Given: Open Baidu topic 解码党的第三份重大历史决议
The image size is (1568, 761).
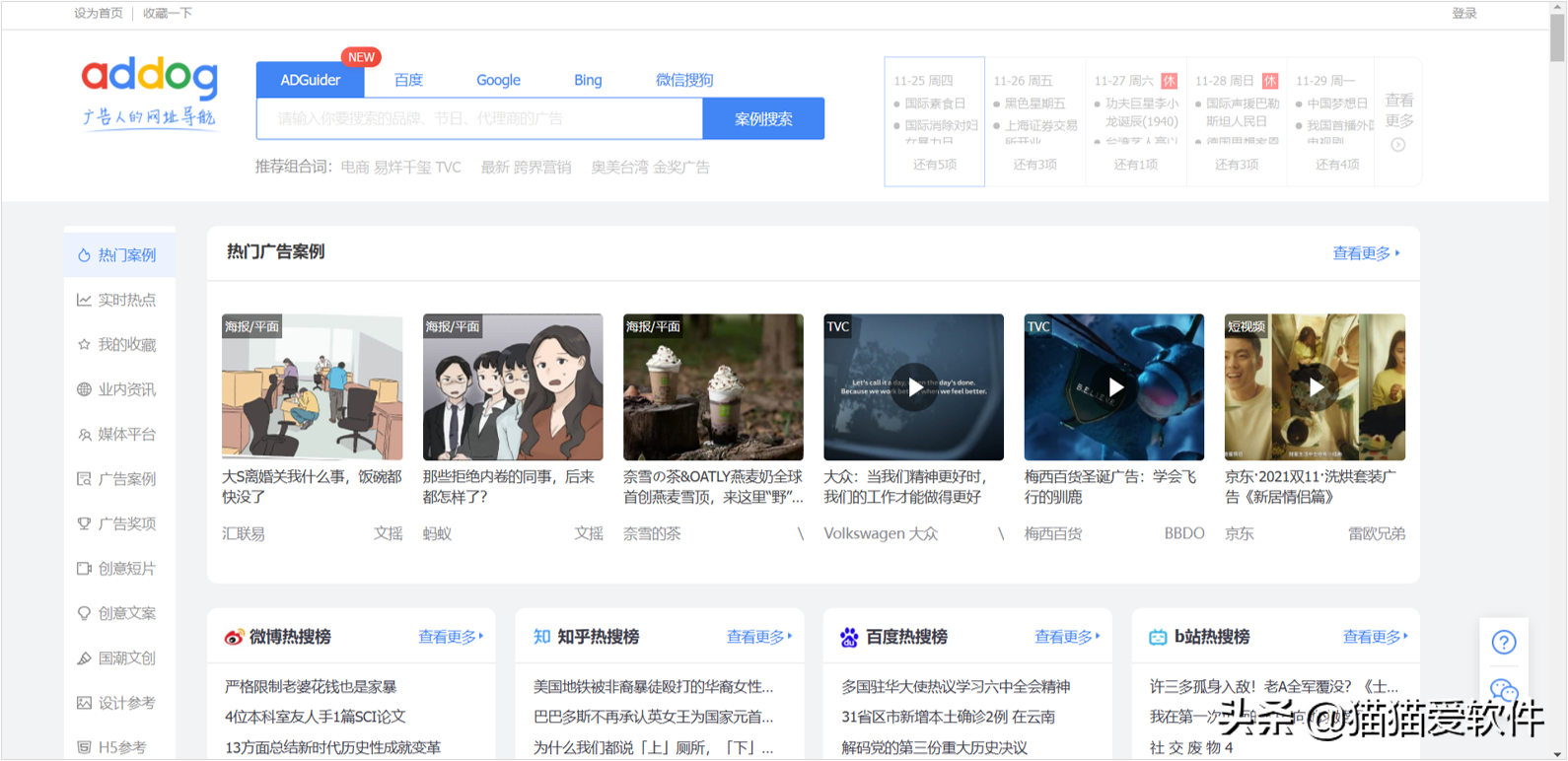Looking at the screenshot, I should pyautogui.click(x=934, y=747).
